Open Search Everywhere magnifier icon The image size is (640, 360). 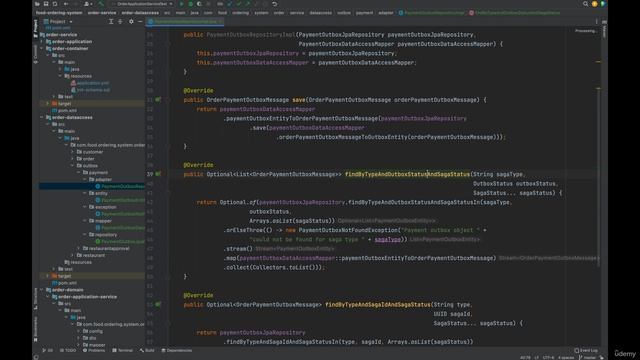click(x=585, y=4)
